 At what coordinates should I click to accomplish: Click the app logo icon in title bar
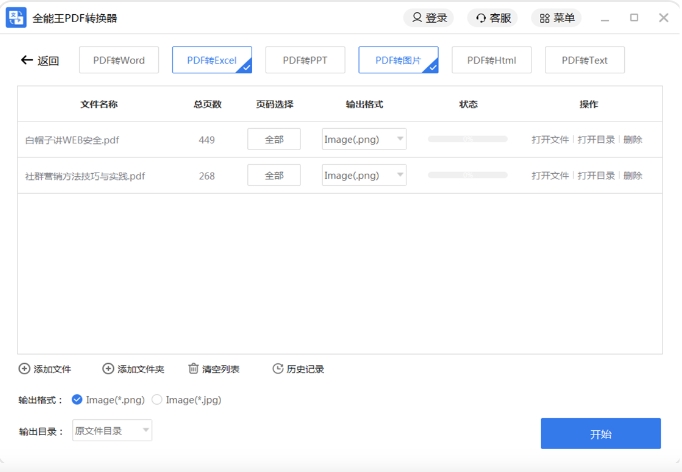16,17
